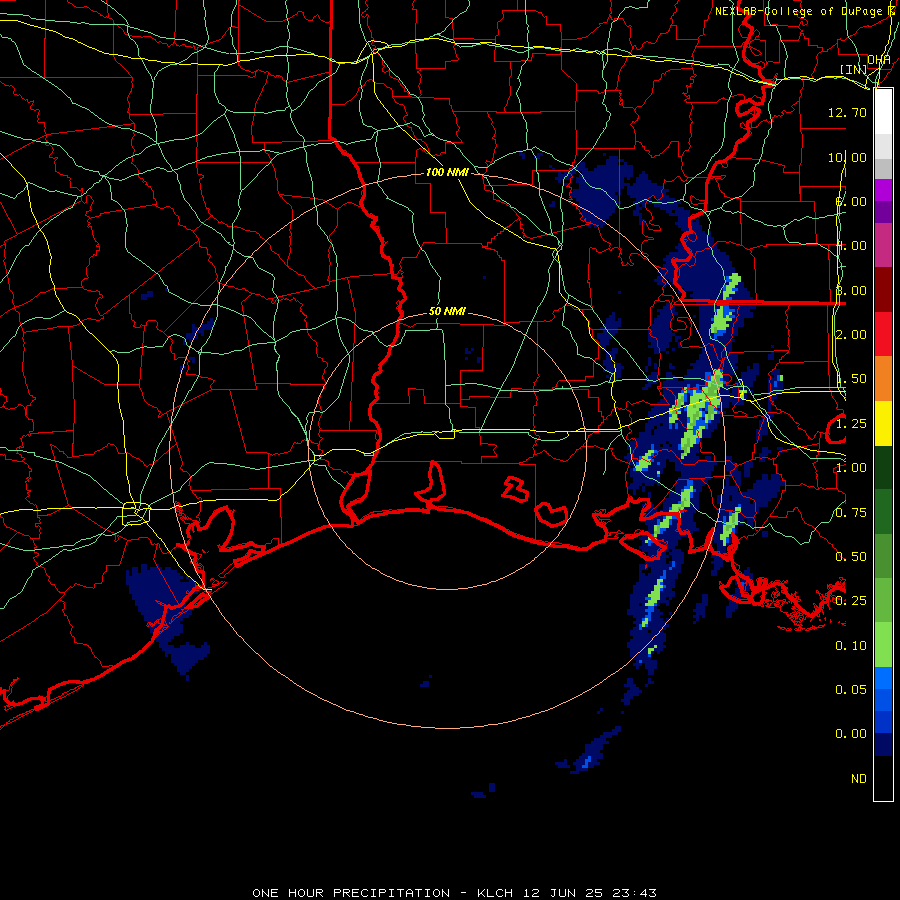The width and height of the screenshot is (900, 900).
Task: Click the dark red legend swatch
Action: coord(883,290)
